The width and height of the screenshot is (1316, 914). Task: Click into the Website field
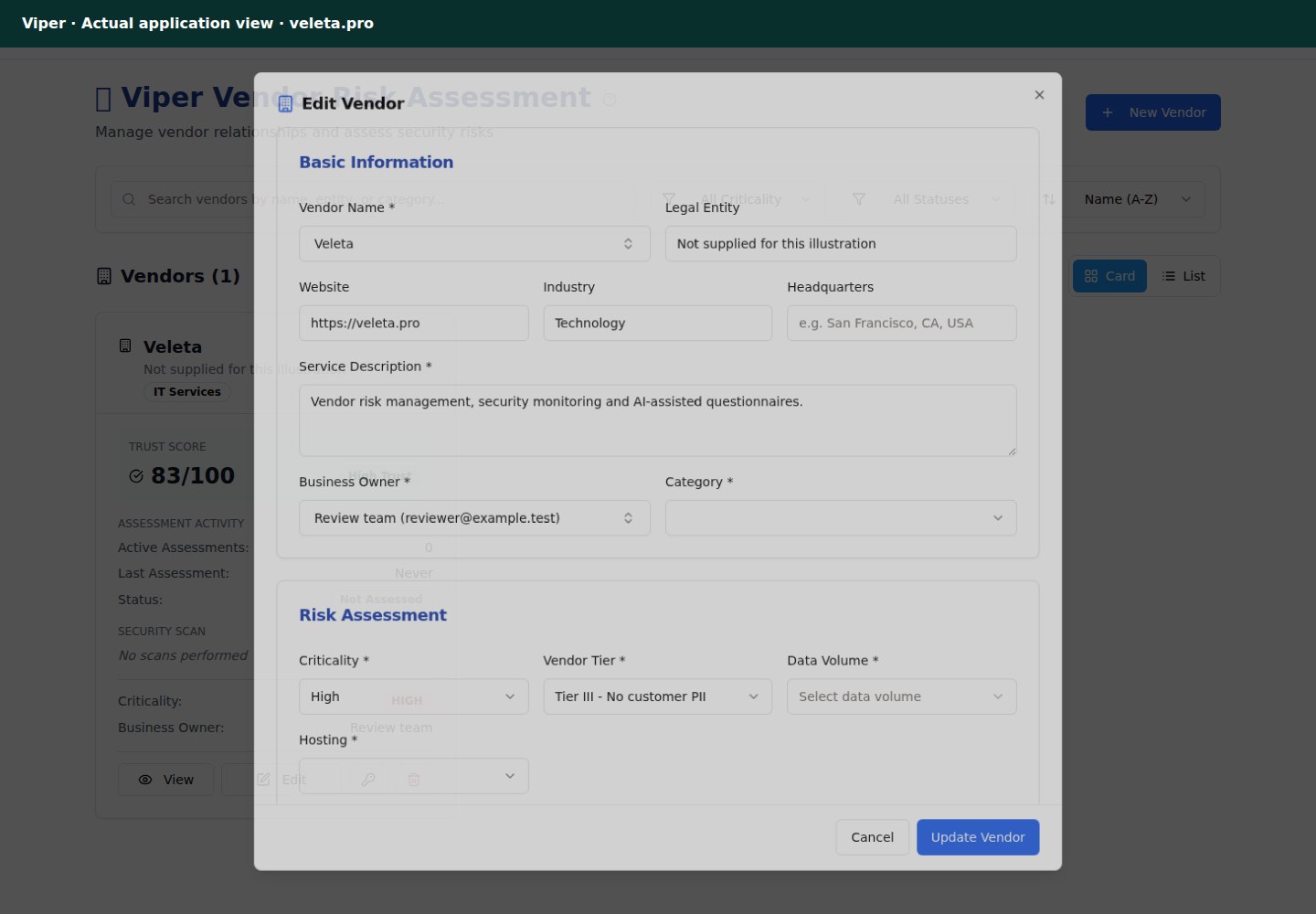413,324
